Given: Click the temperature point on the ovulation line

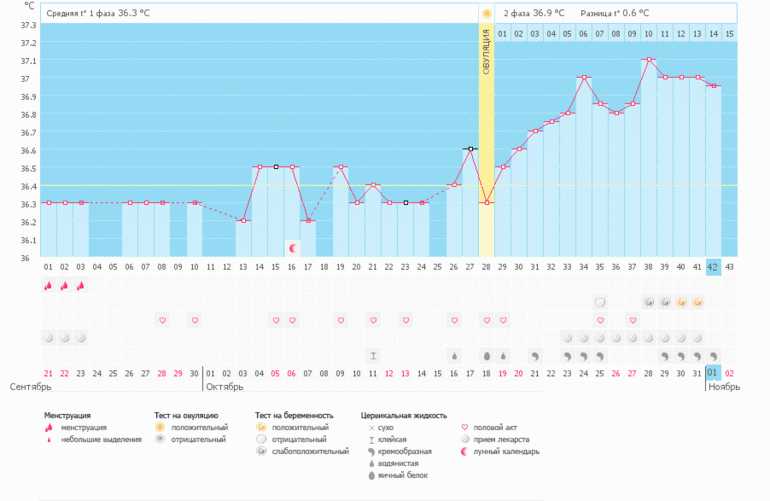Looking at the screenshot, I should pos(487,203).
